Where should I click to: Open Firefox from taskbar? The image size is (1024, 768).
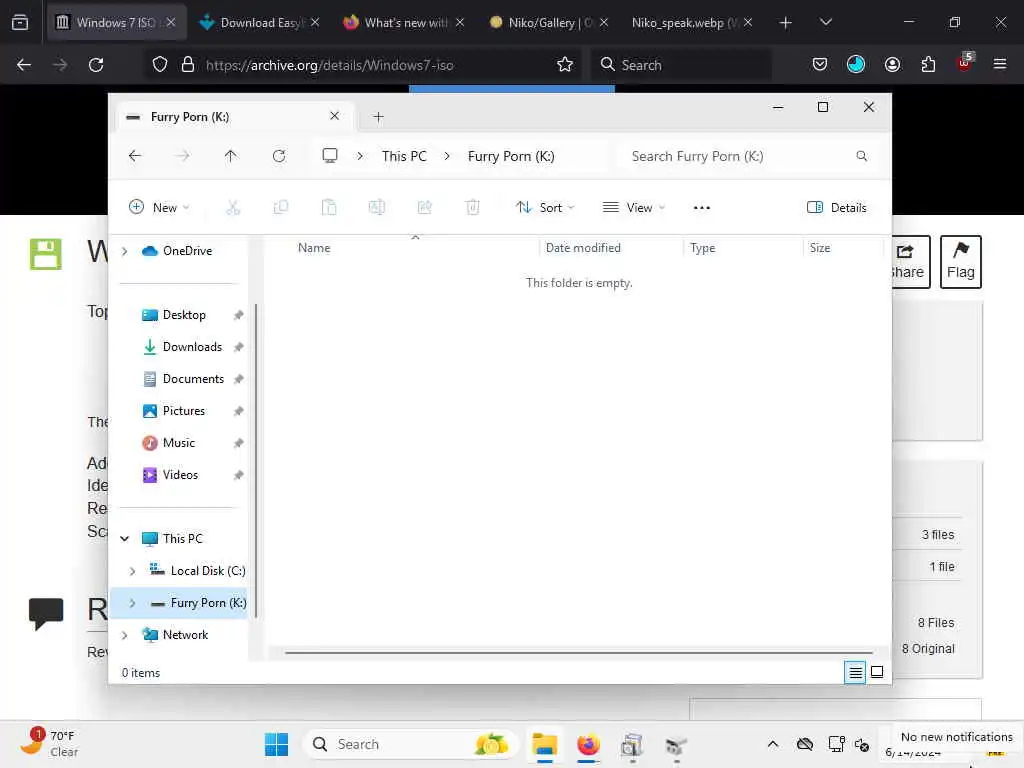588,744
